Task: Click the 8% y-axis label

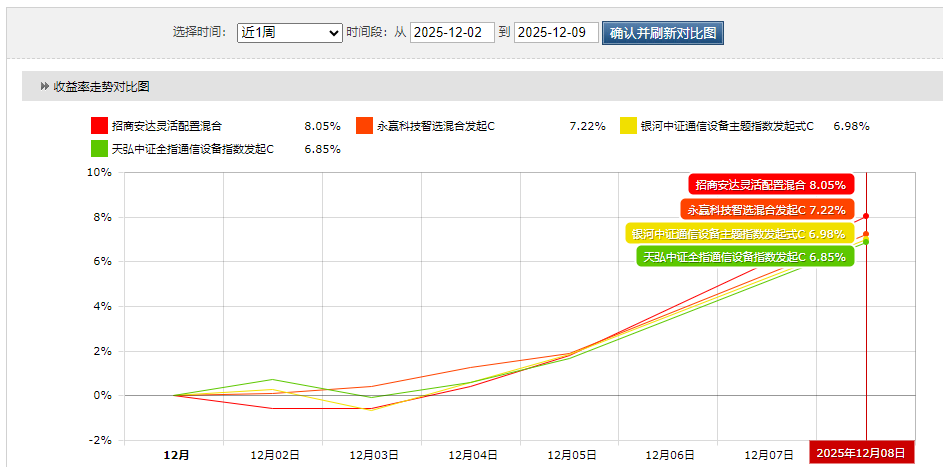Action: coord(103,217)
